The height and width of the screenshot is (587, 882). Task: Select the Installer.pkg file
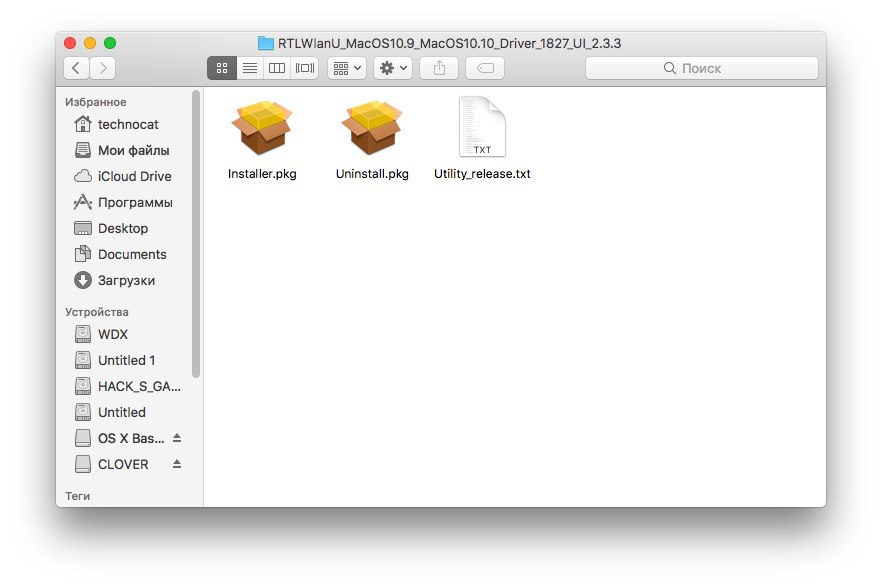(x=262, y=139)
